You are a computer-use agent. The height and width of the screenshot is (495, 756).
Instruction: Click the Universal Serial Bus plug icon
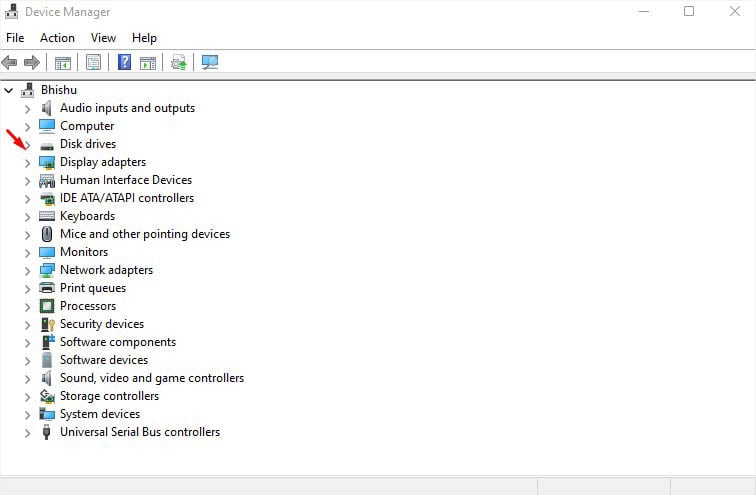tap(46, 432)
